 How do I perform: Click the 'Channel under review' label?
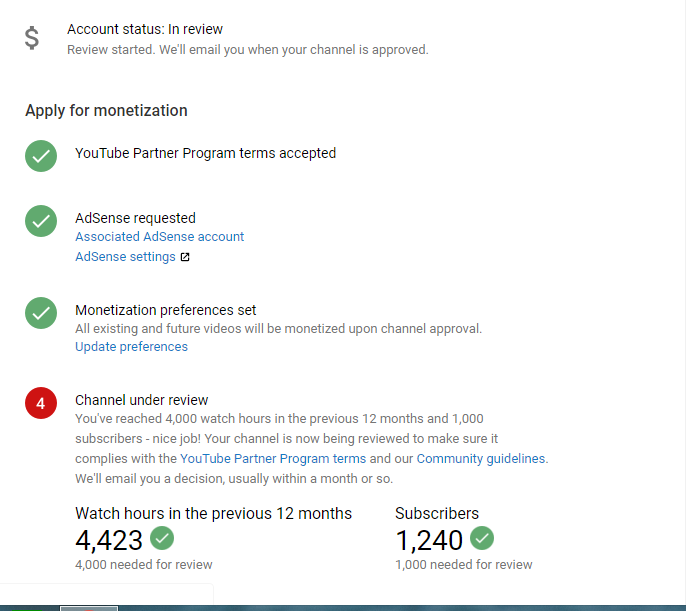(141, 400)
